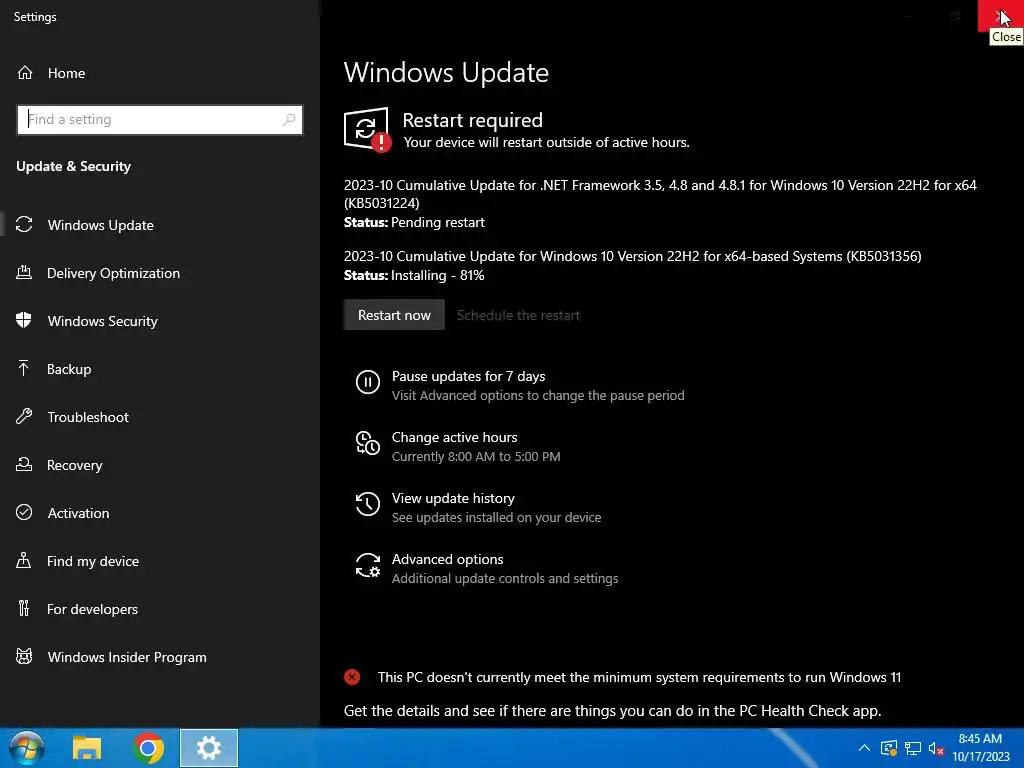The height and width of the screenshot is (768, 1024).
Task: Focus the Find a setting search box
Action: (x=160, y=120)
